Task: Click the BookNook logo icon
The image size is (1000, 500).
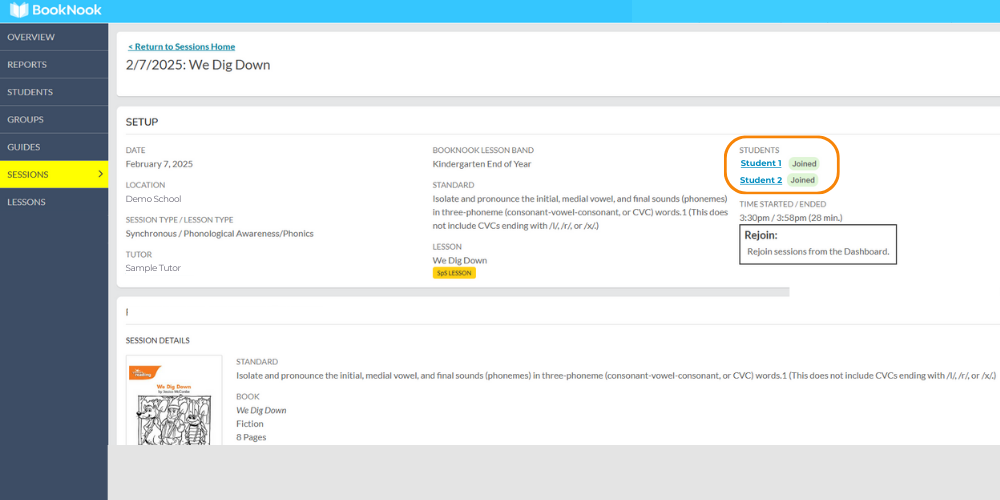Action: coord(19,10)
